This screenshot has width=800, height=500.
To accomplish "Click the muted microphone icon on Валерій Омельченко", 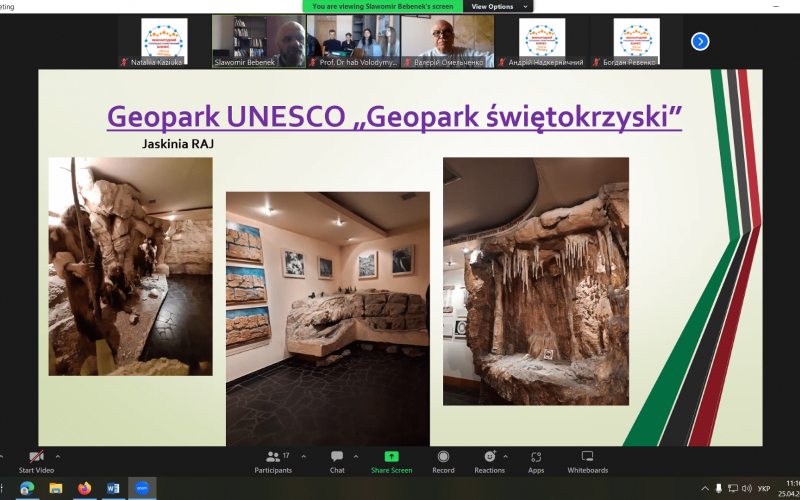I will coord(407,62).
